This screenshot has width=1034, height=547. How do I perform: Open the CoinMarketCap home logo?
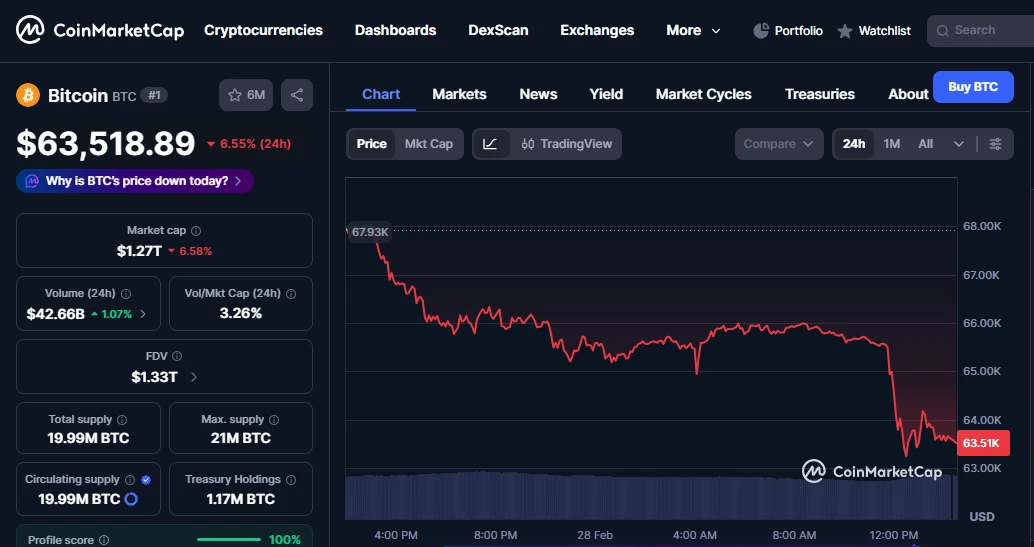click(100, 30)
